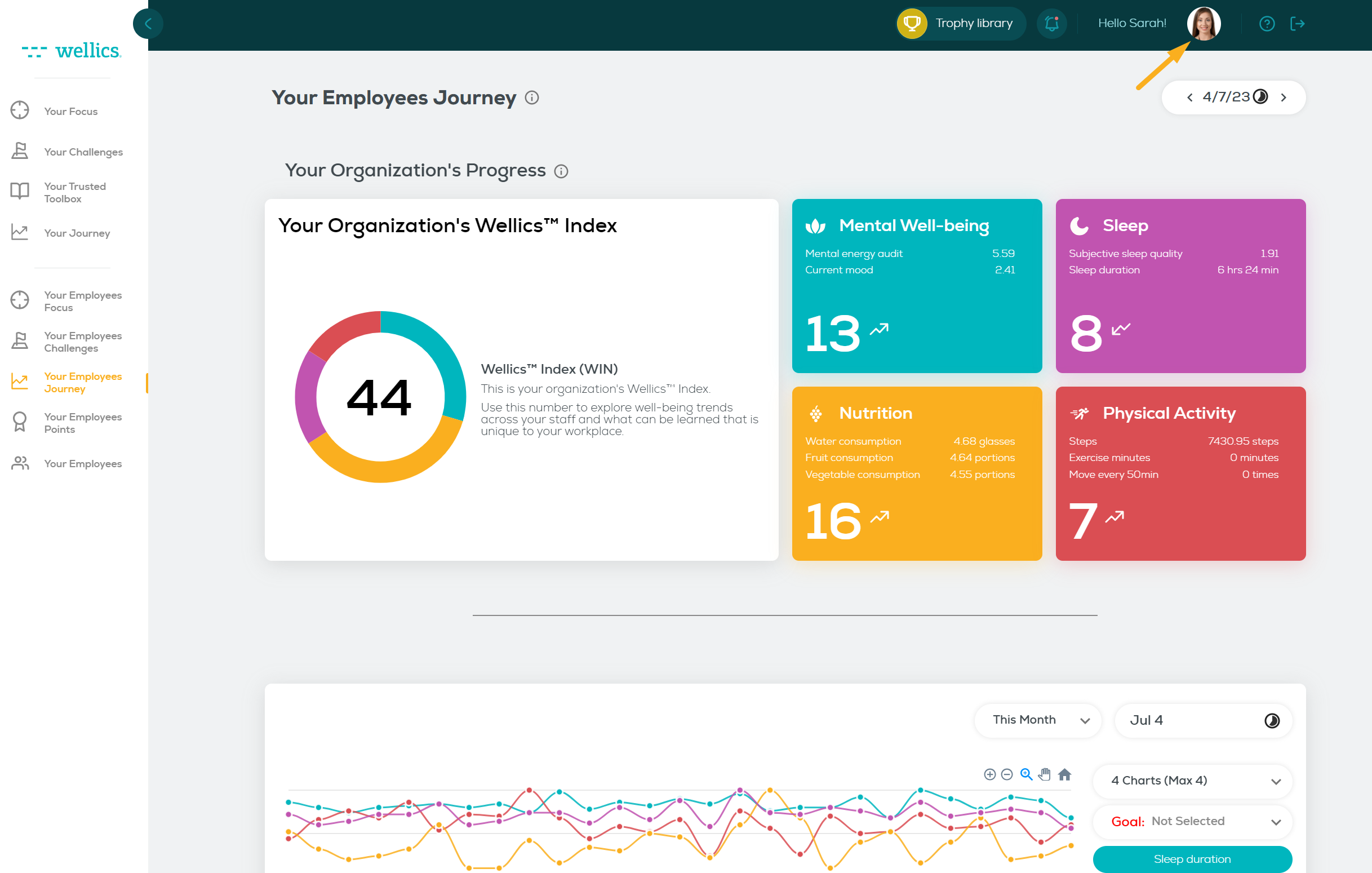Open notifications via the bell icon
This screenshot has height=873, width=1372.
(x=1051, y=23)
